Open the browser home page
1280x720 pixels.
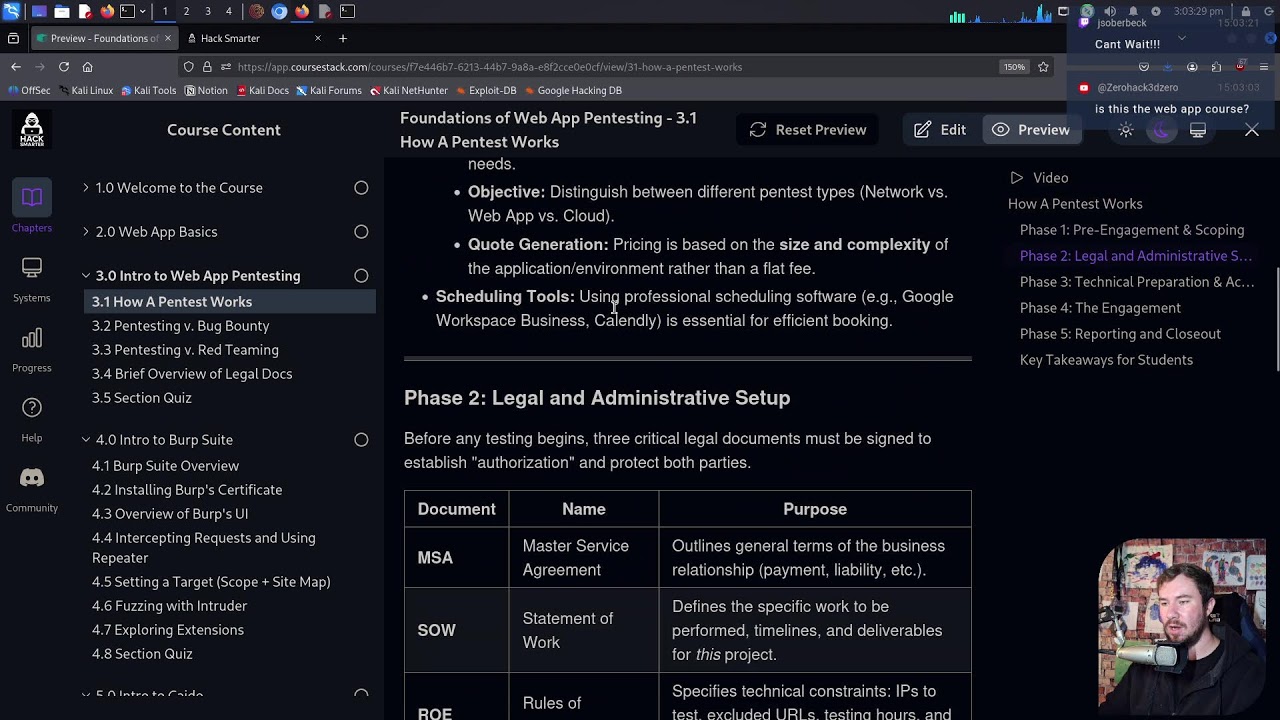(x=88, y=67)
